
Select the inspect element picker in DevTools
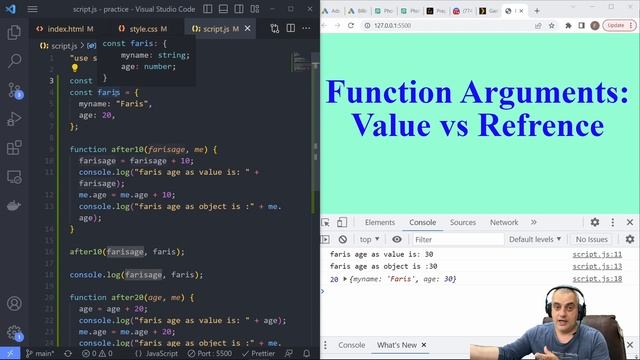pyautogui.click(x=325, y=222)
